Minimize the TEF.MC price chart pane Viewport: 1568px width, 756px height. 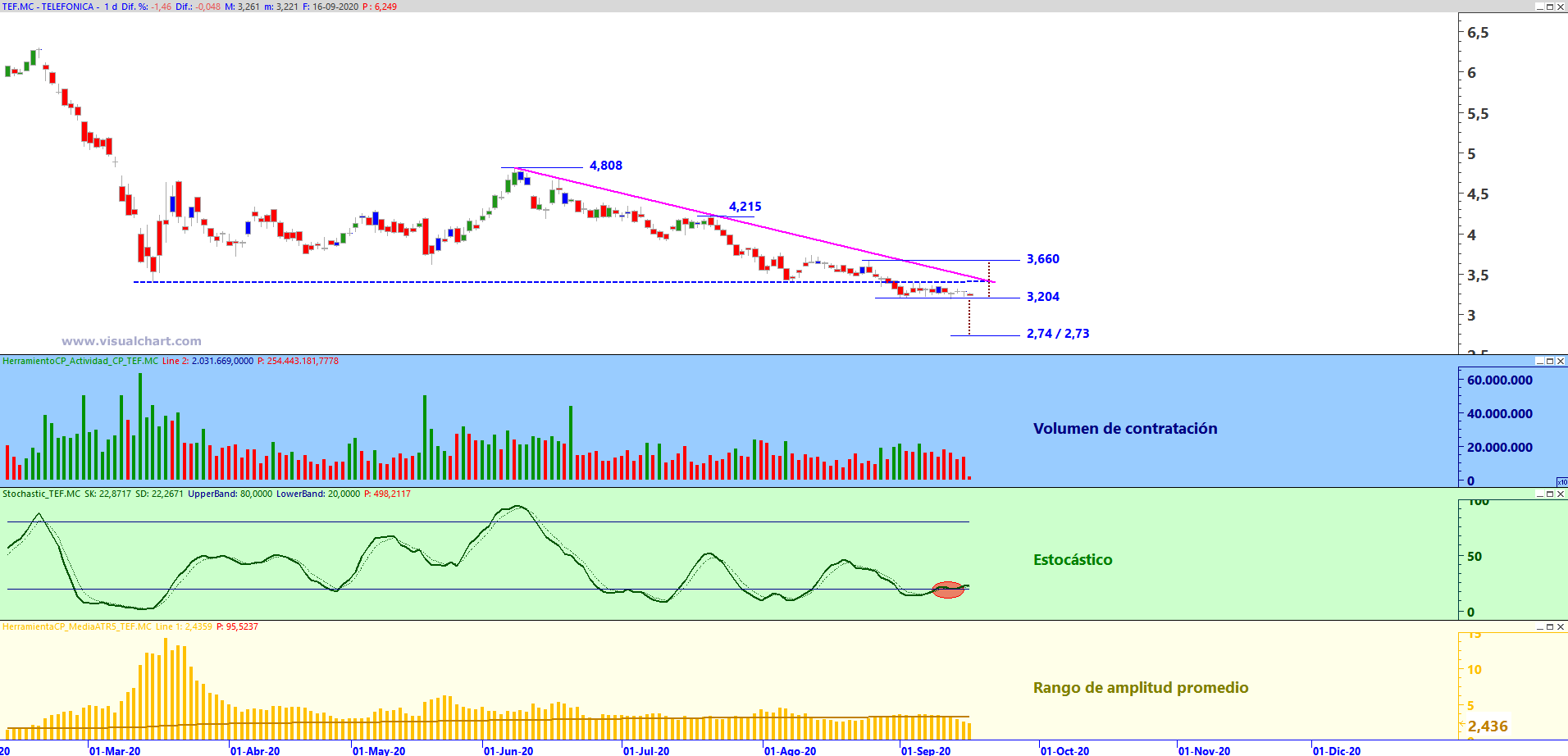(1540, 7)
